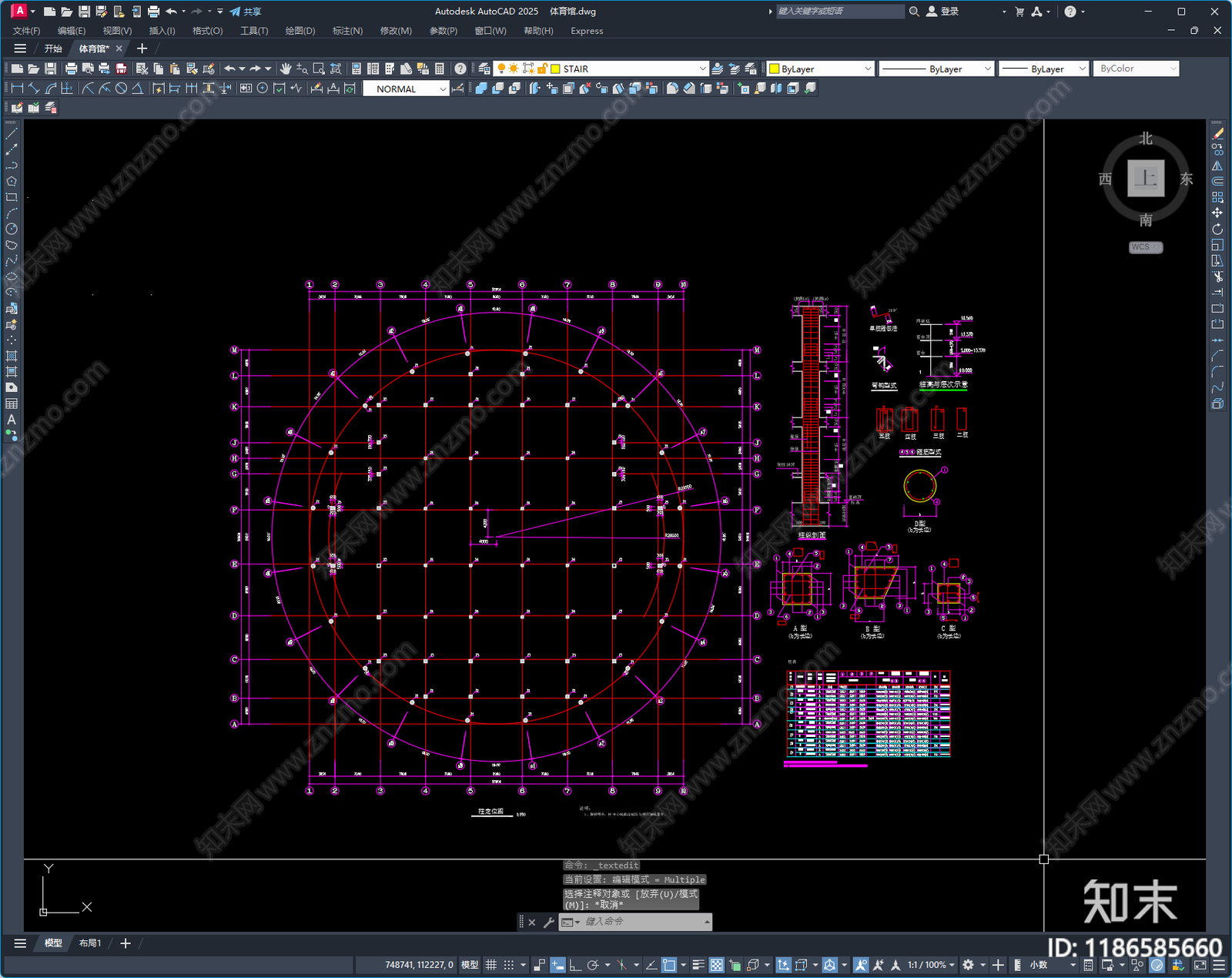Open the Express menu
1232x978 pixels.
(x=587, y=31)
